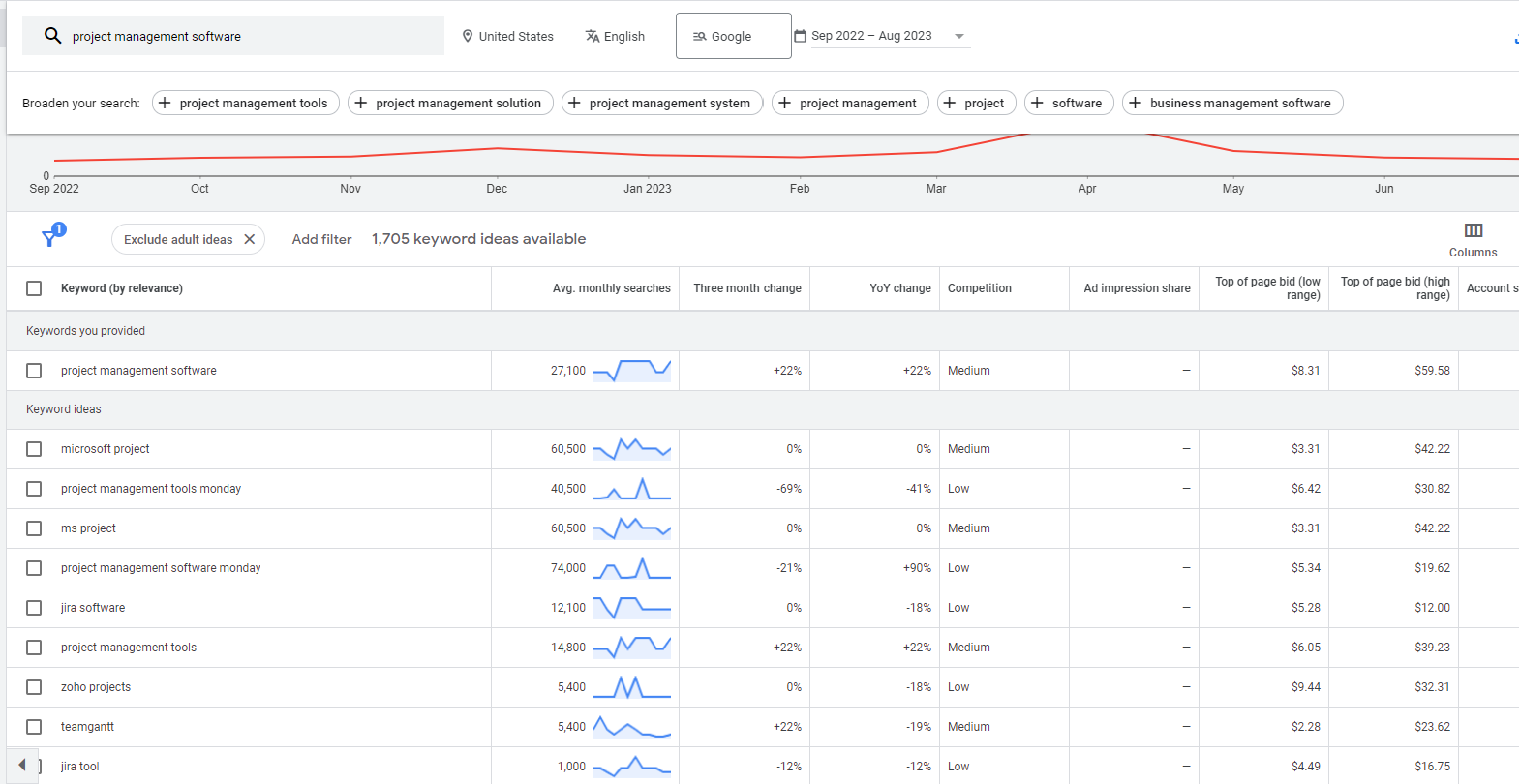Click the $59.58 high range bid value
Screen dimensions: 1520x784
click(1432, 371)
